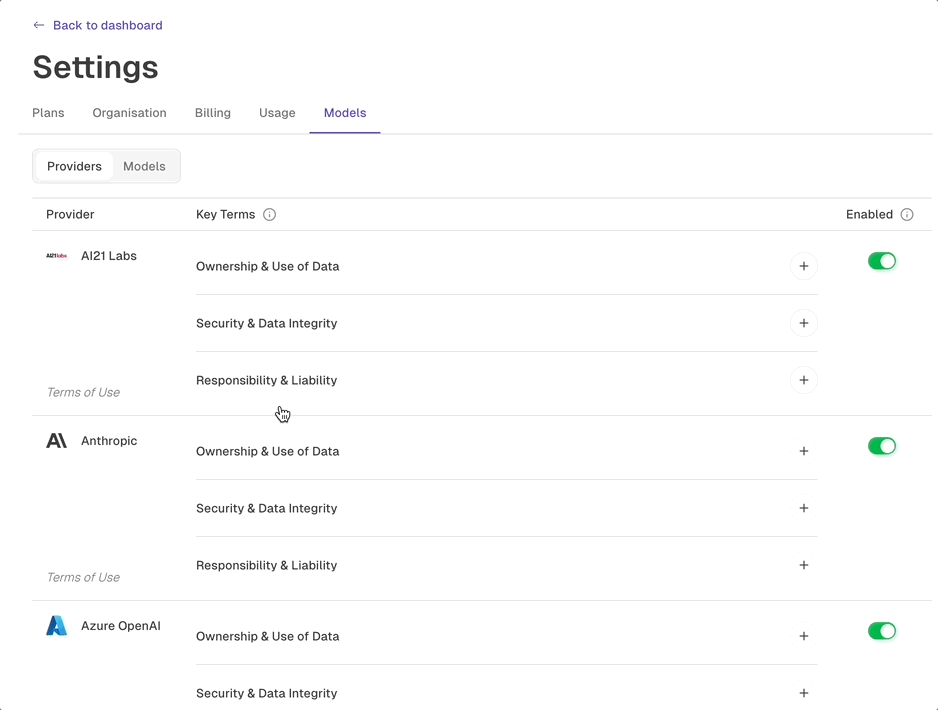
Task: Expand Azure OpenAI Ownership & Use of Data
Action: click(x=804, y=636)
